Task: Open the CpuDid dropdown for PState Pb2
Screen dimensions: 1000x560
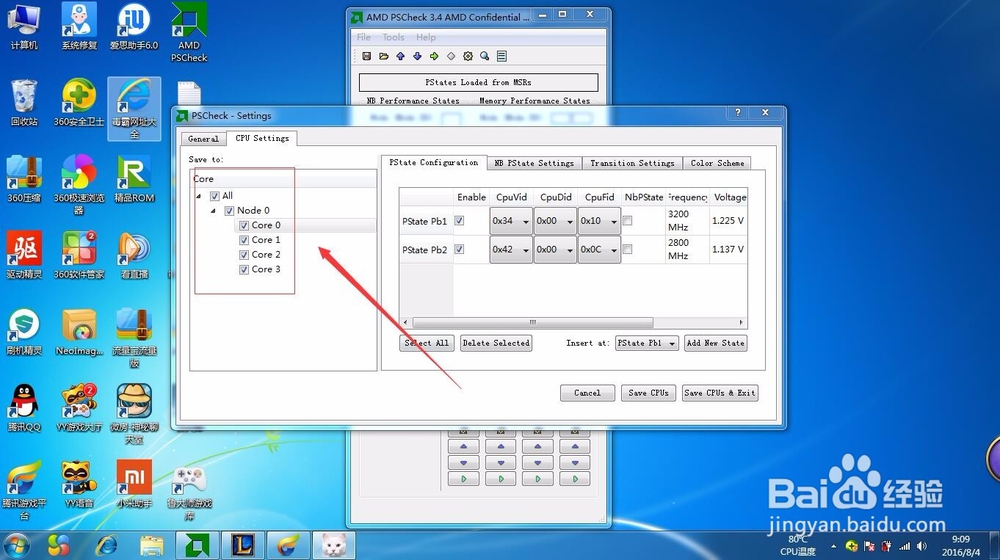Action: coord(555,249)
